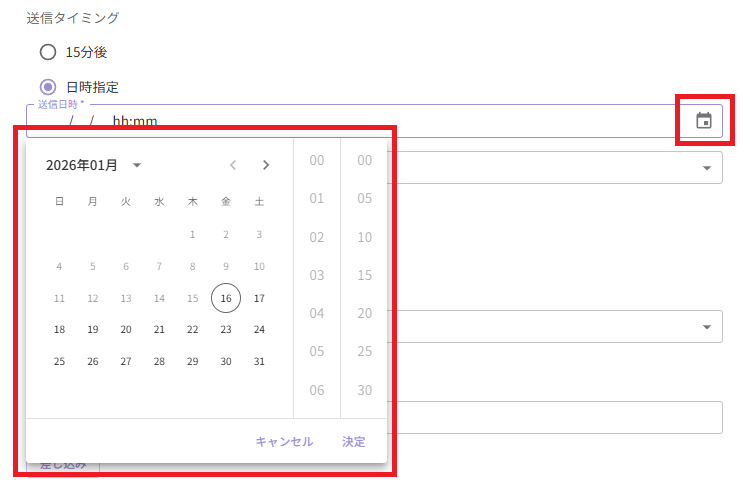The width and height of the screenshot is (740, 487).
Task: Select date 16 in the calendar
Action: pos(226,298)
